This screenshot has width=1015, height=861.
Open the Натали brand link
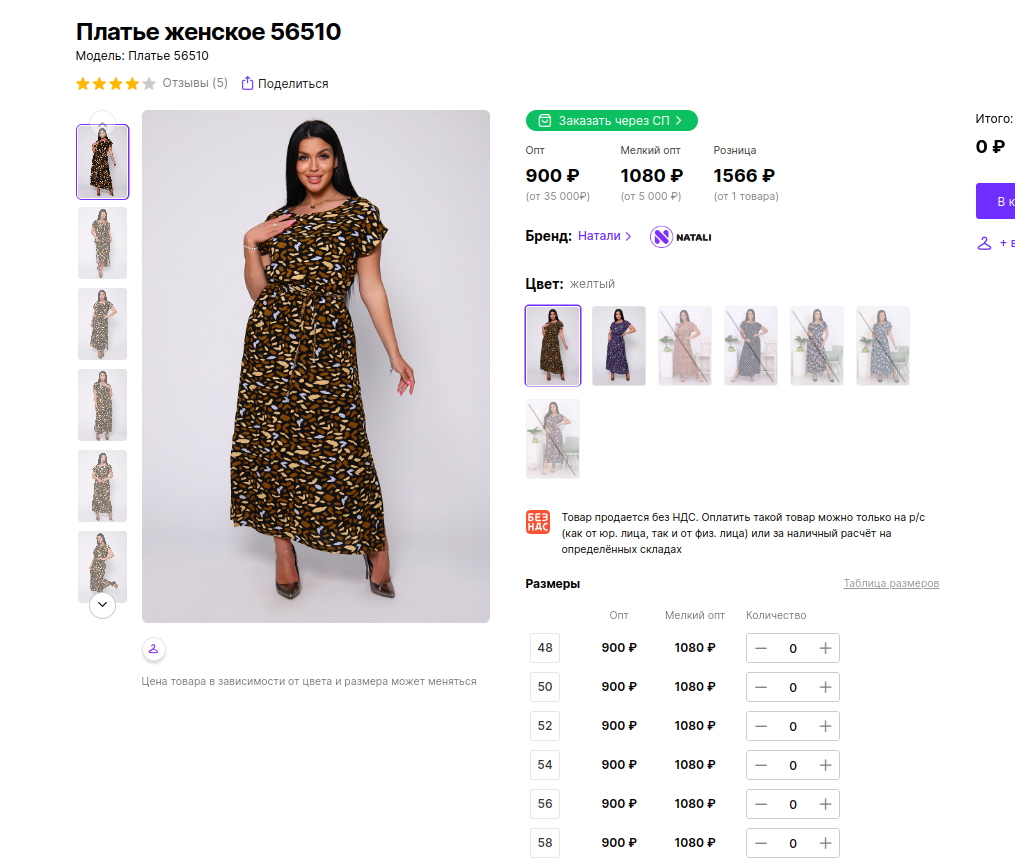click(x=604, y=236)
